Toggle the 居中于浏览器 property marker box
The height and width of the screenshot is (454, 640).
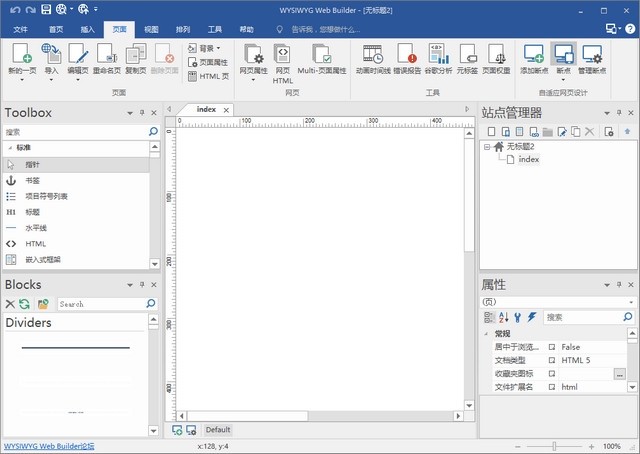point(552,347)
